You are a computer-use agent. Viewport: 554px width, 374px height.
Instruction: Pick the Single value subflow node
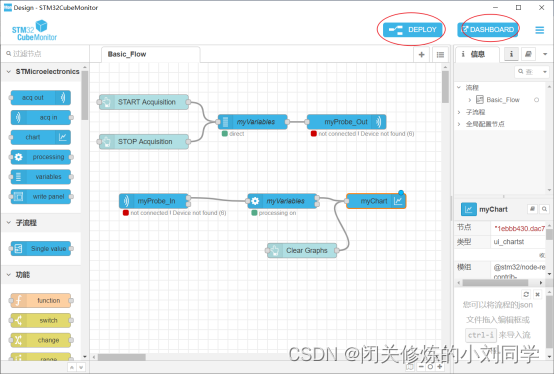click(40, 249)
